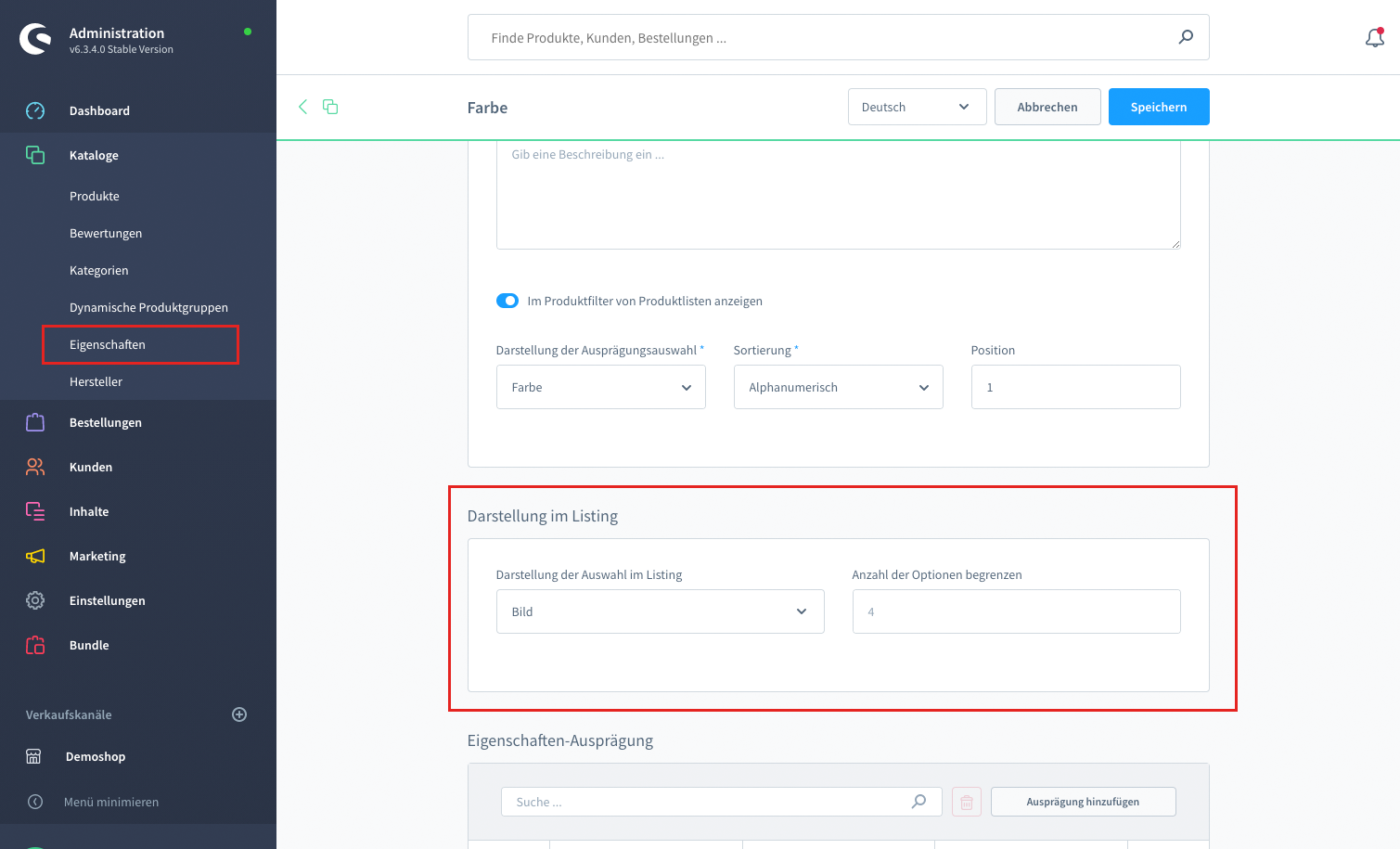Click the duplicate icon next to back arrow
This screenshot has width=1400, height=849.
tap(330, 107)
